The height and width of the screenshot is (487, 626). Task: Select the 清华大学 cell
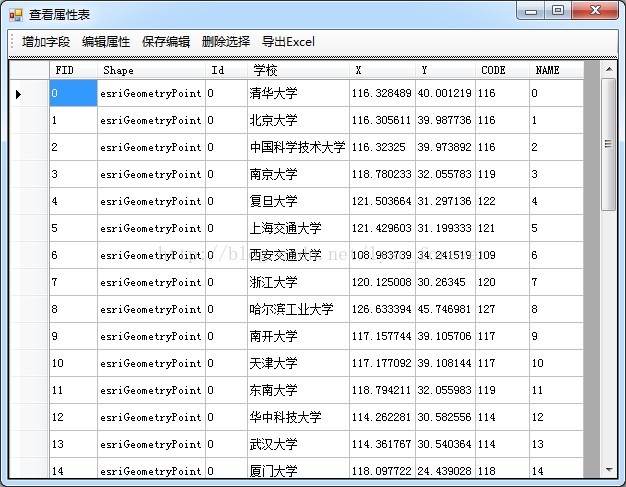point(298,93)
